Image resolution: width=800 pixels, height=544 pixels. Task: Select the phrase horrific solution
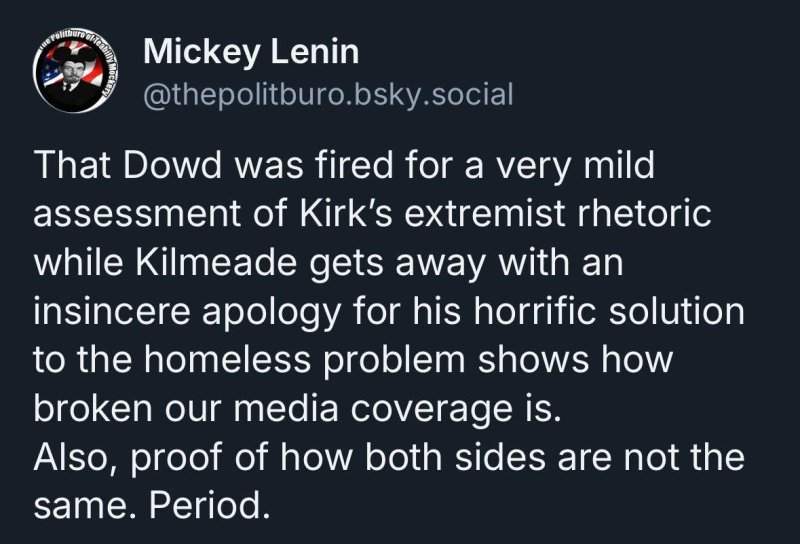pyautogui.click(x=609, y=311)
